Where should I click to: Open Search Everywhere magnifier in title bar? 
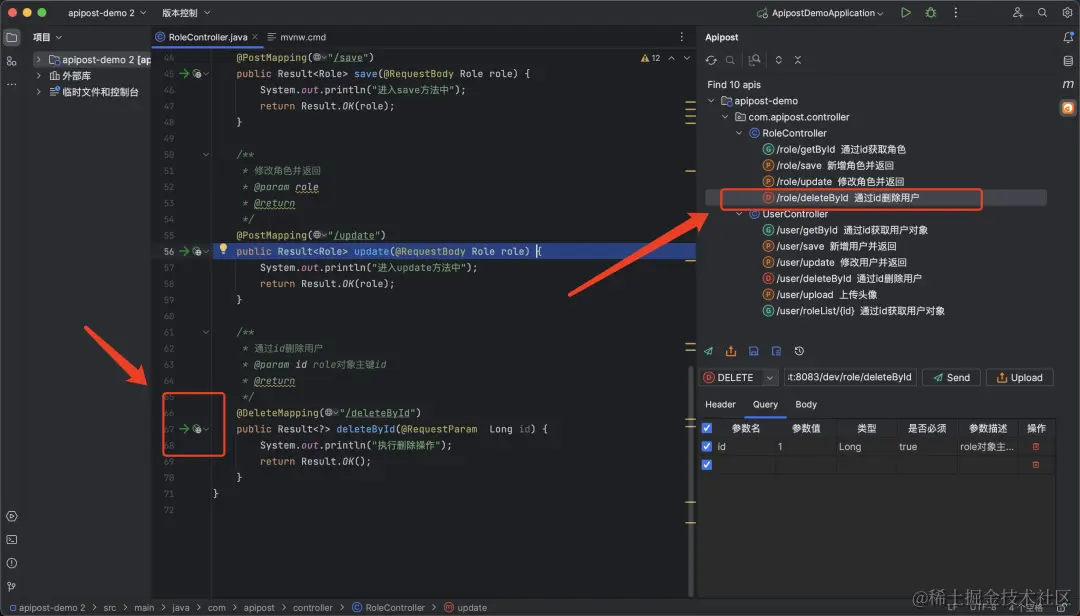click(1042, 12)
